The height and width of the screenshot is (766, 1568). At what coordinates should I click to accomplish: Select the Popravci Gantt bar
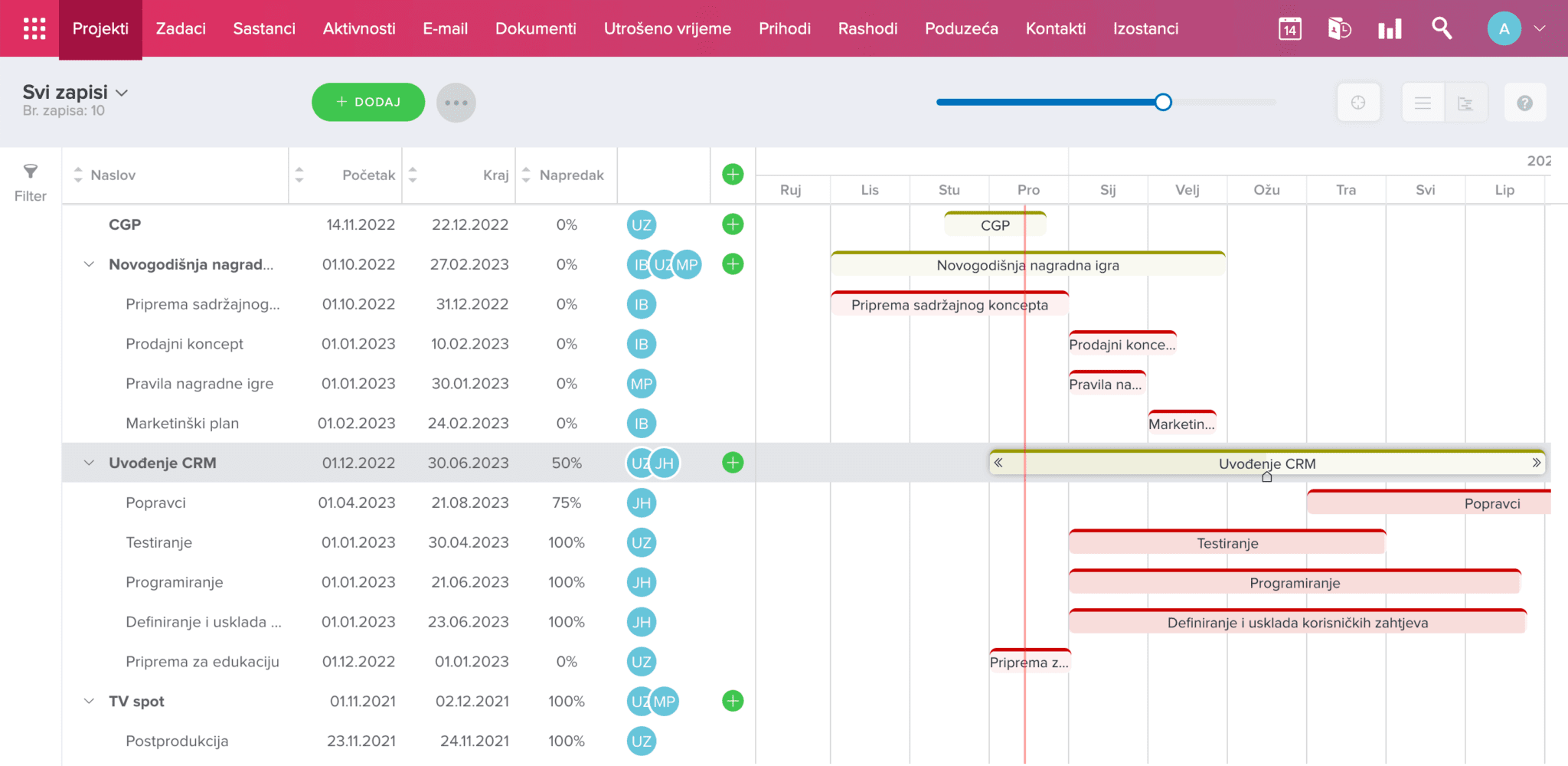[1429, 502]
